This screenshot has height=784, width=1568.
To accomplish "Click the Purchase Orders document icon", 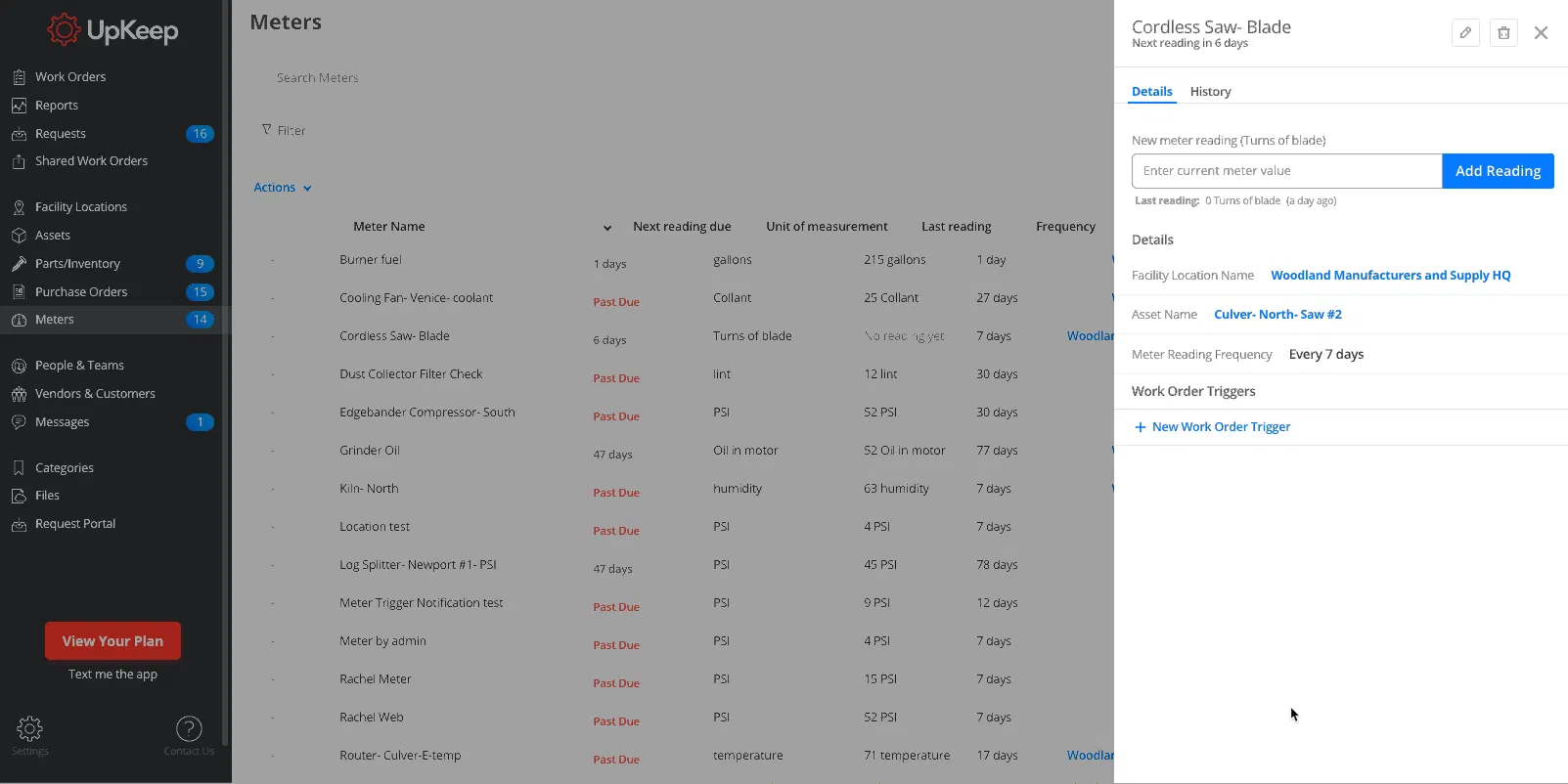I will (x=19, y=292).
